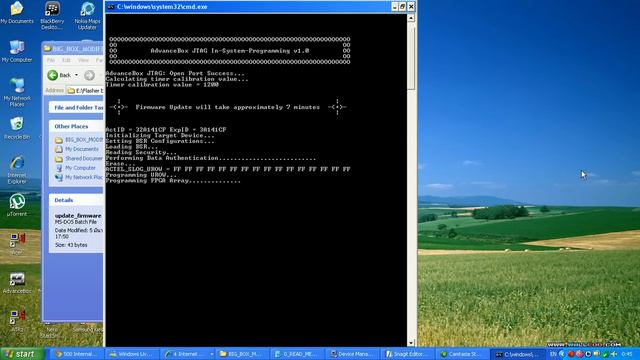Viewport: 640px width, 360px height.
Task: Launch Internet Explorer desktop icon
Action: [x=17, y=169]
